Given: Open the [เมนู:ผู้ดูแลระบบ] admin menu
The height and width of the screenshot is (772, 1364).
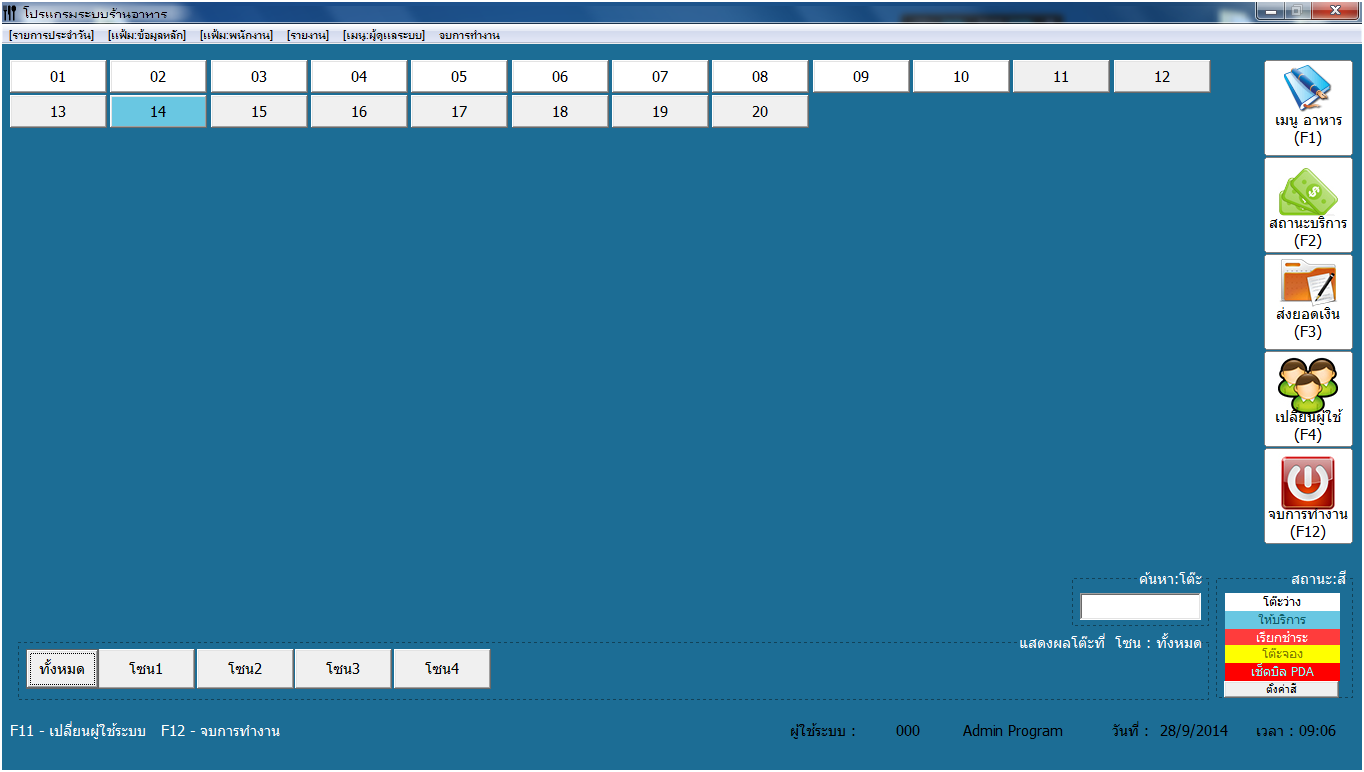Looking at the screenshot, I should coord(384,35).
